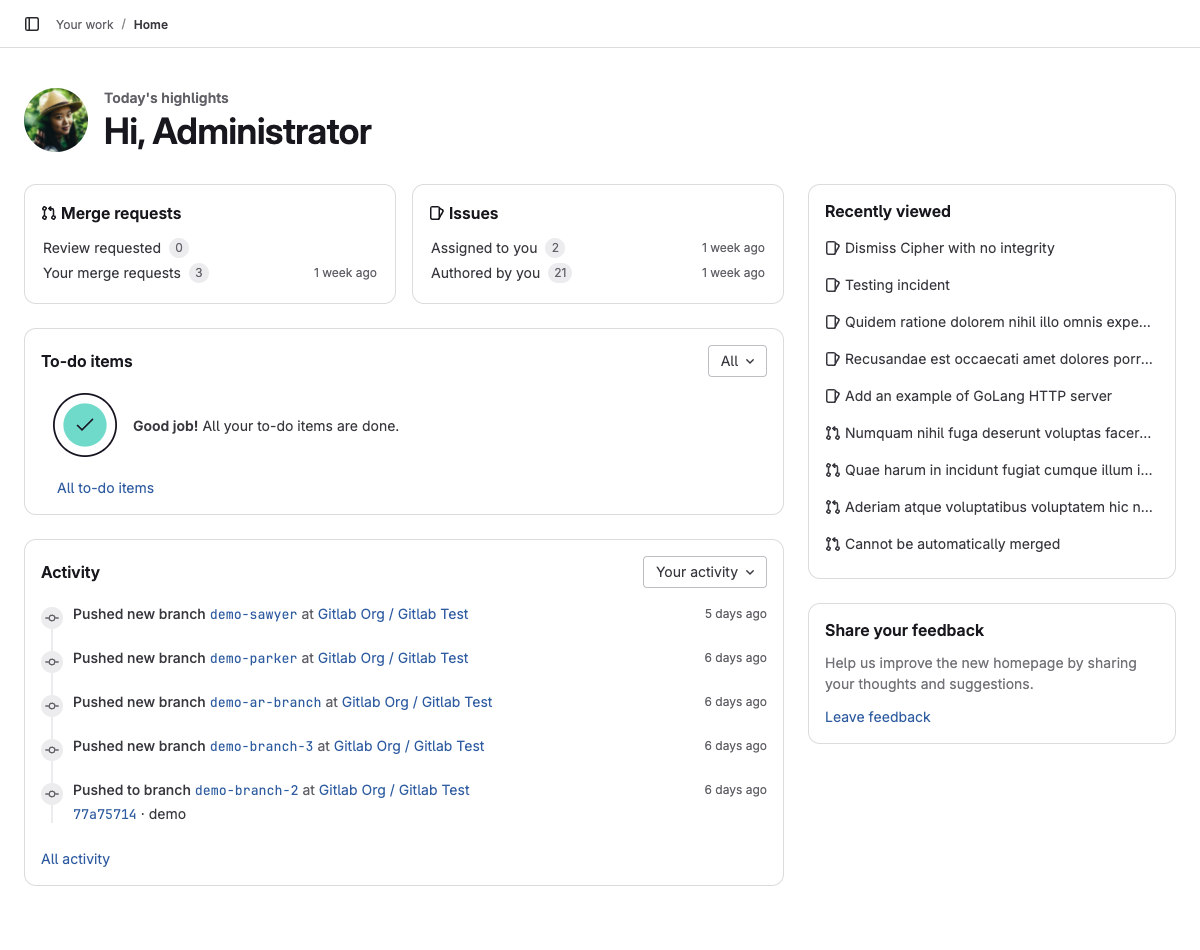Click the "Leave feedback" link
This screenshot has height=950, width=1200.
pyautogui.click(x=877, y=717)
